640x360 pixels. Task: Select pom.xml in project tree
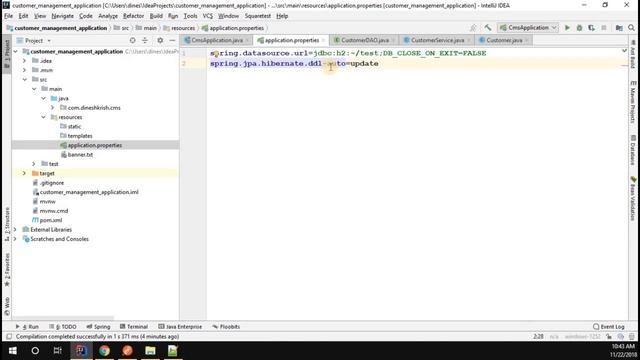(51, 220)
